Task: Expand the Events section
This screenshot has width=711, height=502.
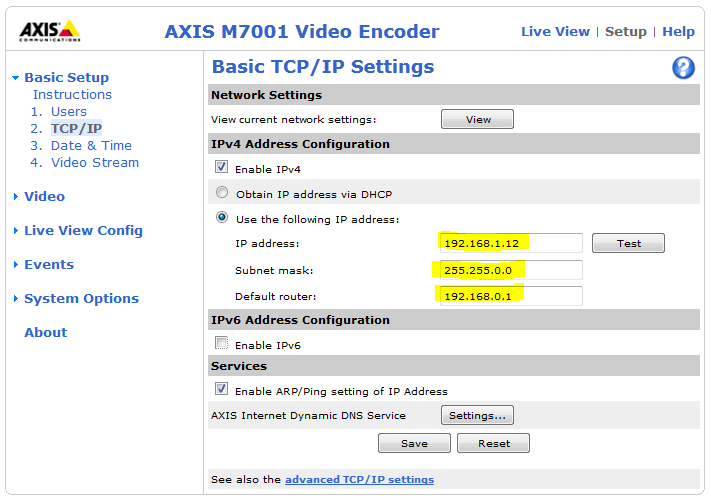Action: point(49,265)
